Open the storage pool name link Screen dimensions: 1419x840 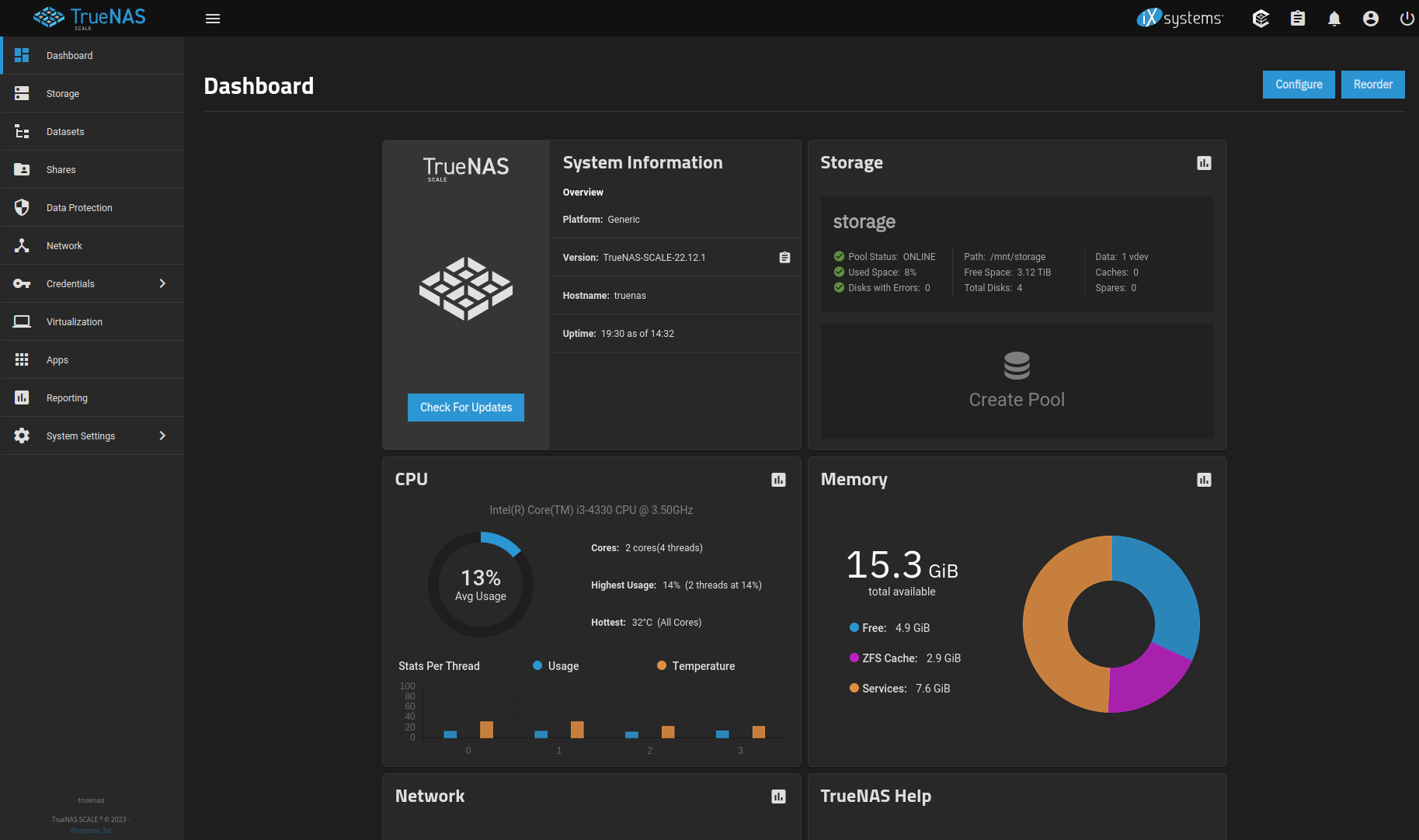(x=864, y=222)
